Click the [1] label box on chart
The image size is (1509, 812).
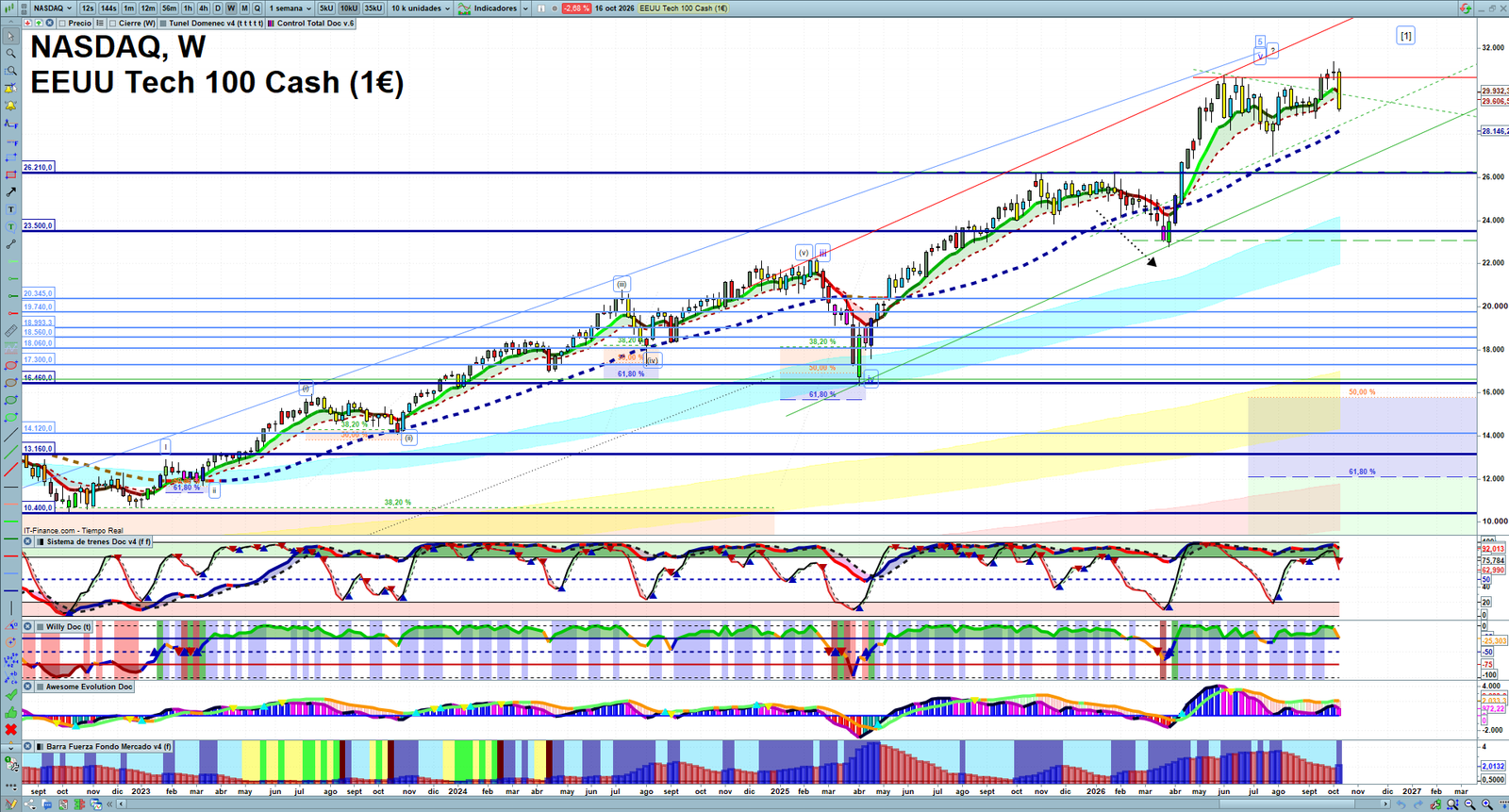click(1405, 36)
